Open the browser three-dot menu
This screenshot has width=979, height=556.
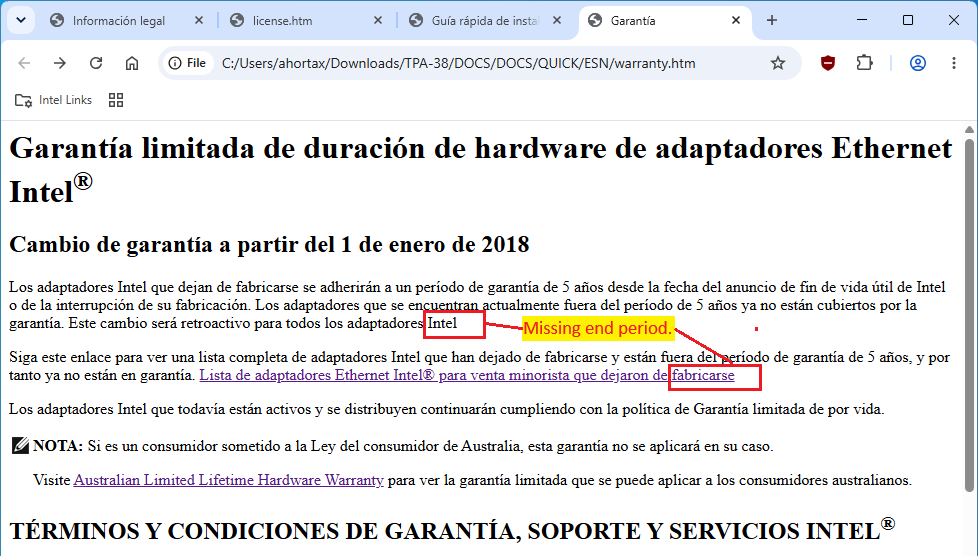(x=953, y=63)
